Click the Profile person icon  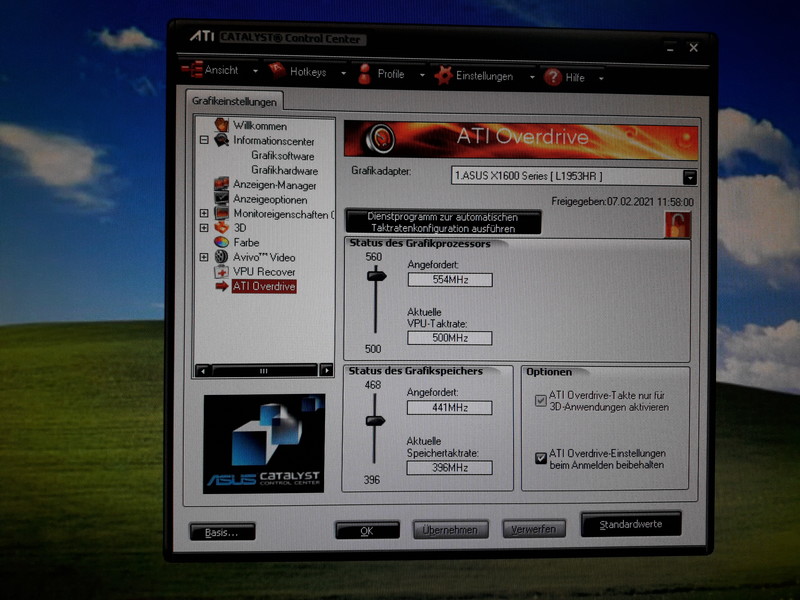pyautogui.click(x=364, y=74)
